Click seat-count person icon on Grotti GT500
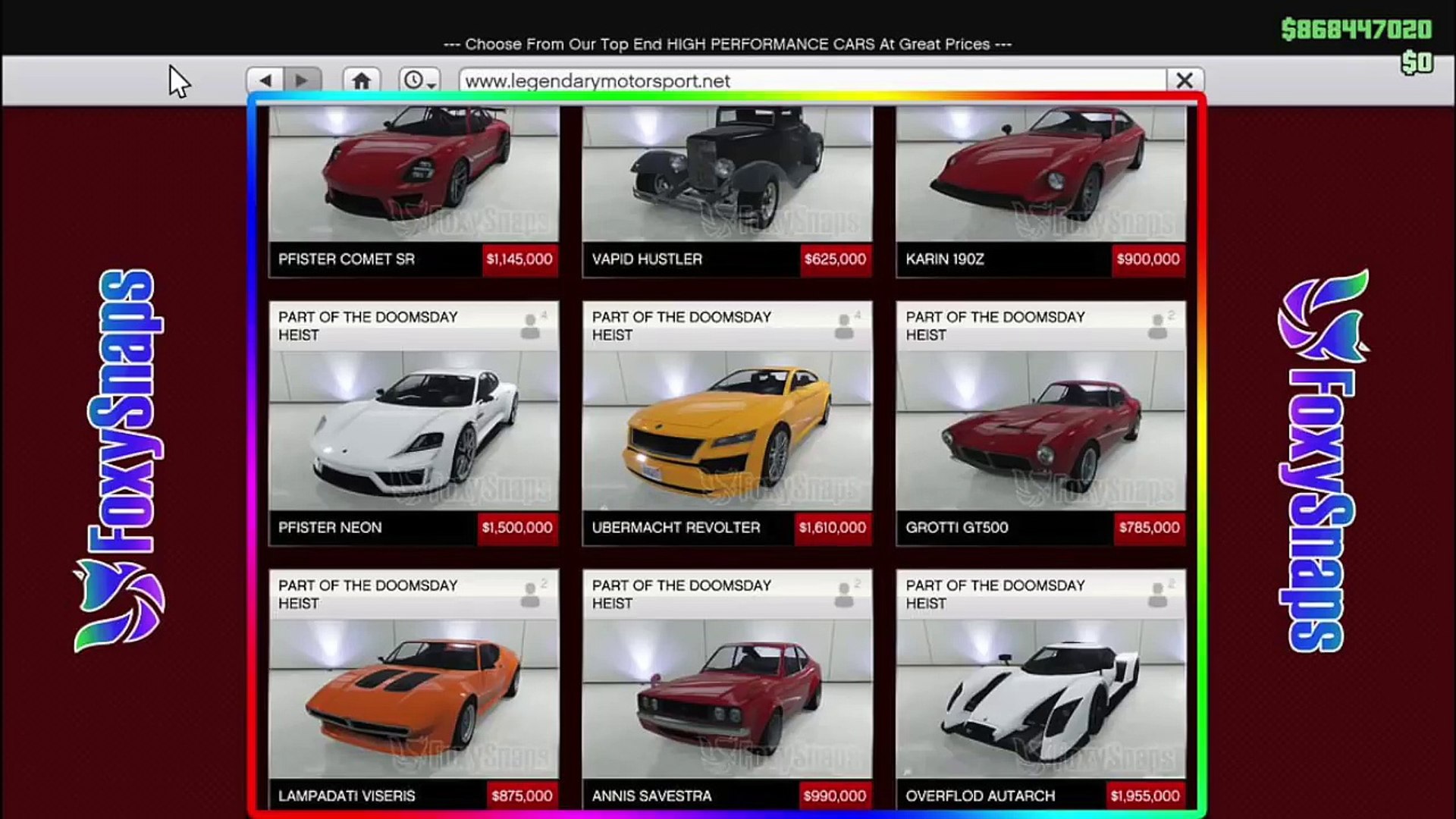Screen dimensions: 1456x819 (1157, 327)
